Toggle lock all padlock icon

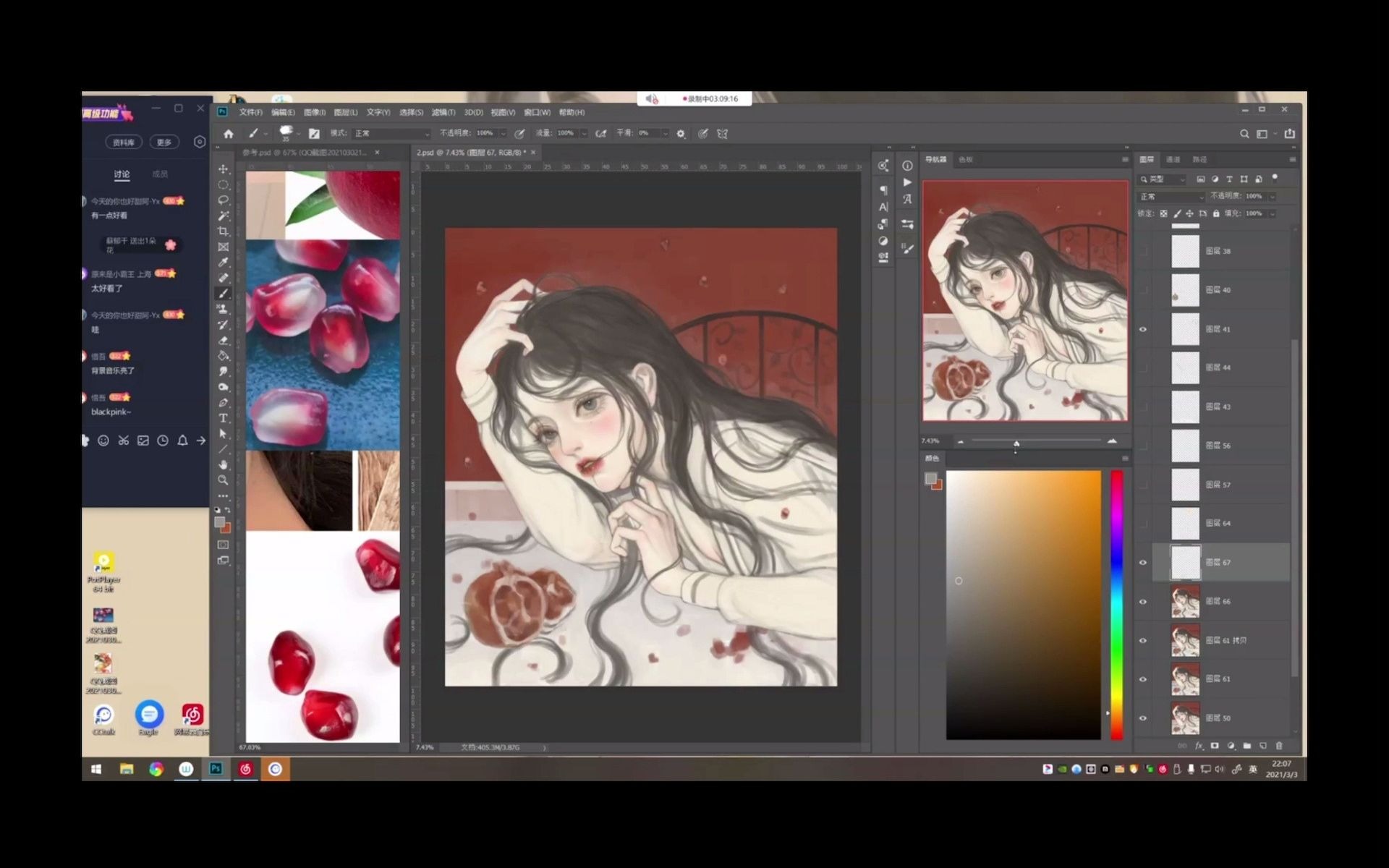pos(1216,213)
